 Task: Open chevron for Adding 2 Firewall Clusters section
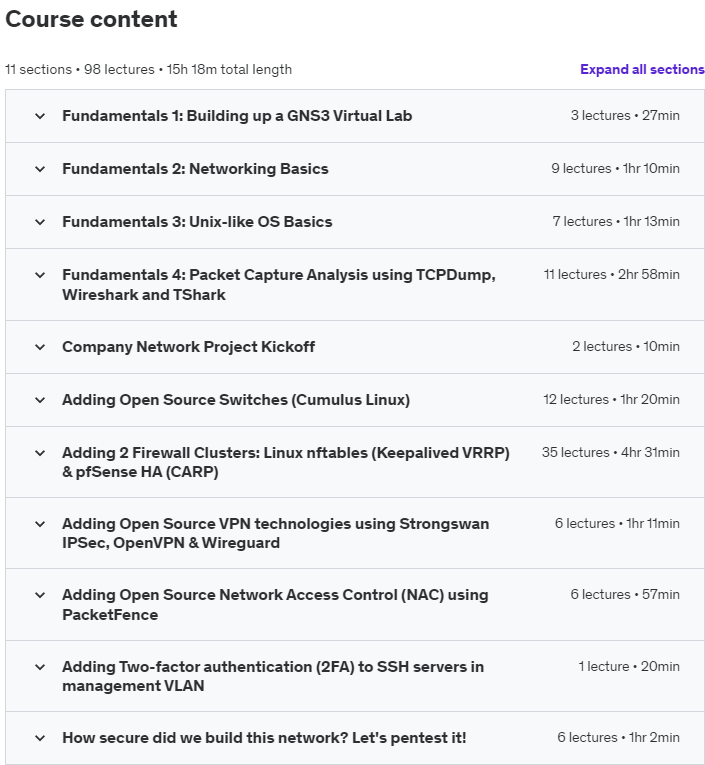click(40, 453)
